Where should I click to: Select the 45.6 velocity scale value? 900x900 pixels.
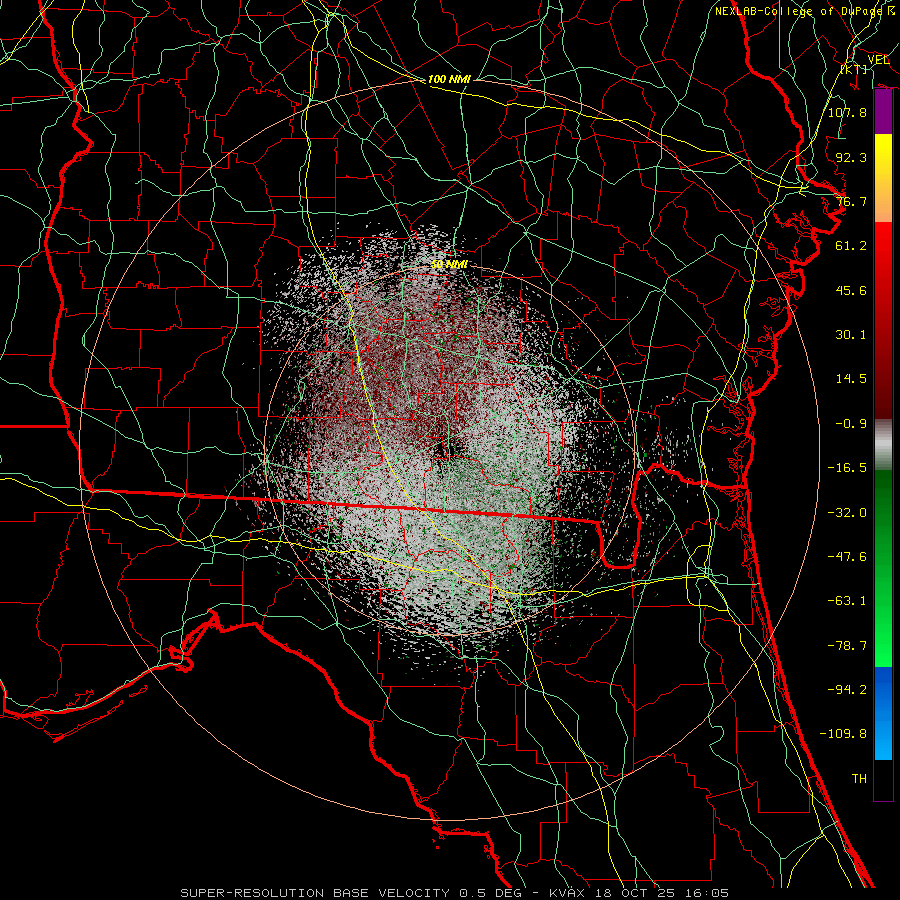851,290
